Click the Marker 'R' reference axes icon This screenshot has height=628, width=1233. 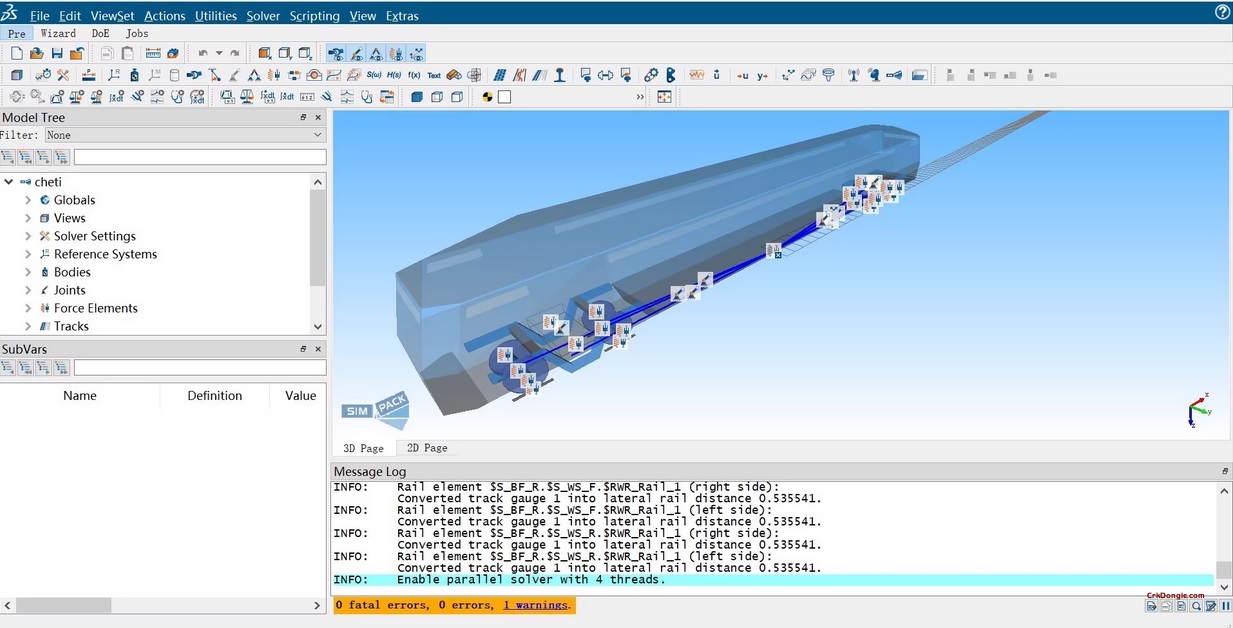114,75
